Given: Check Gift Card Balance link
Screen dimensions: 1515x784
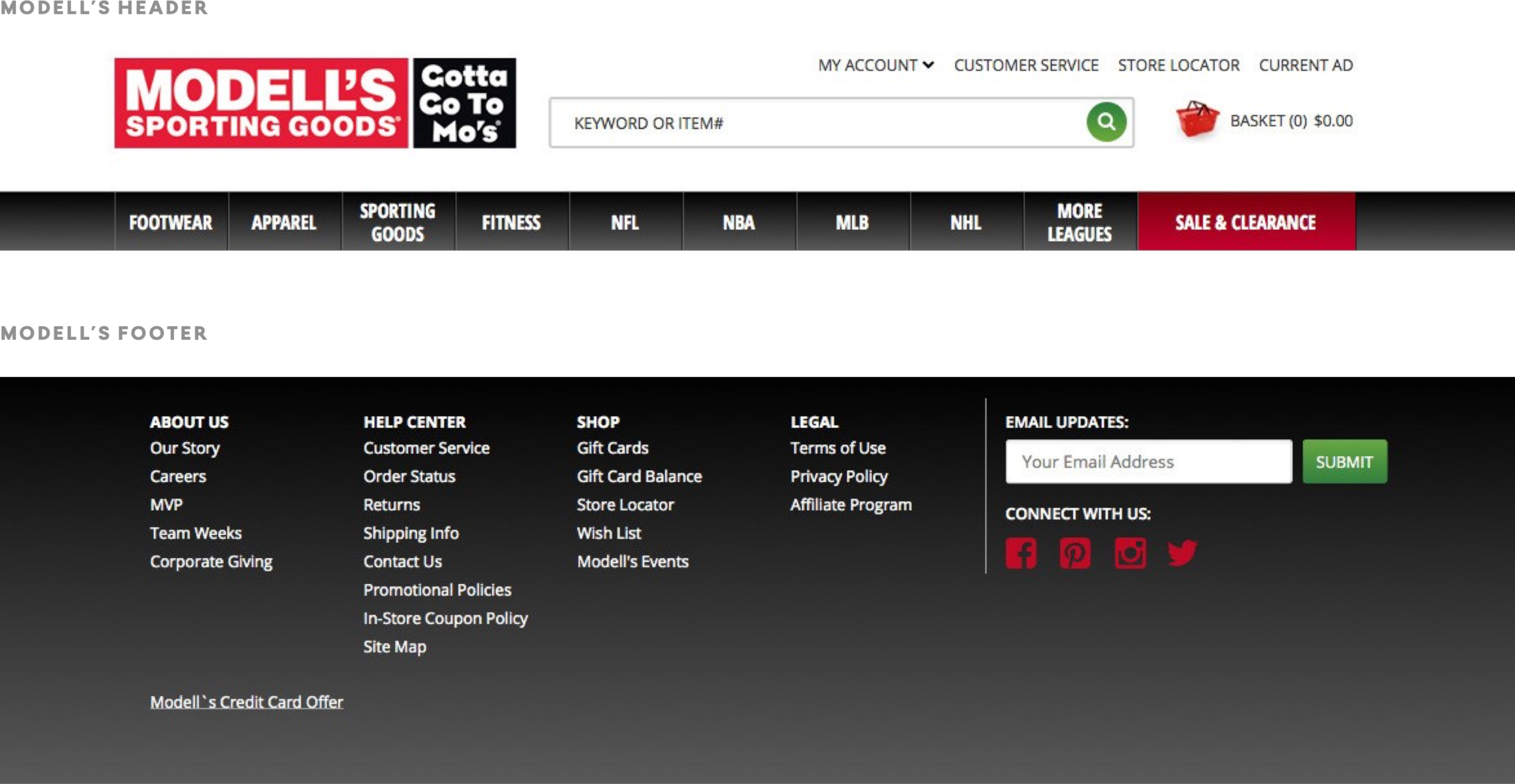Looking at the screenshot, I should (639, 476).
